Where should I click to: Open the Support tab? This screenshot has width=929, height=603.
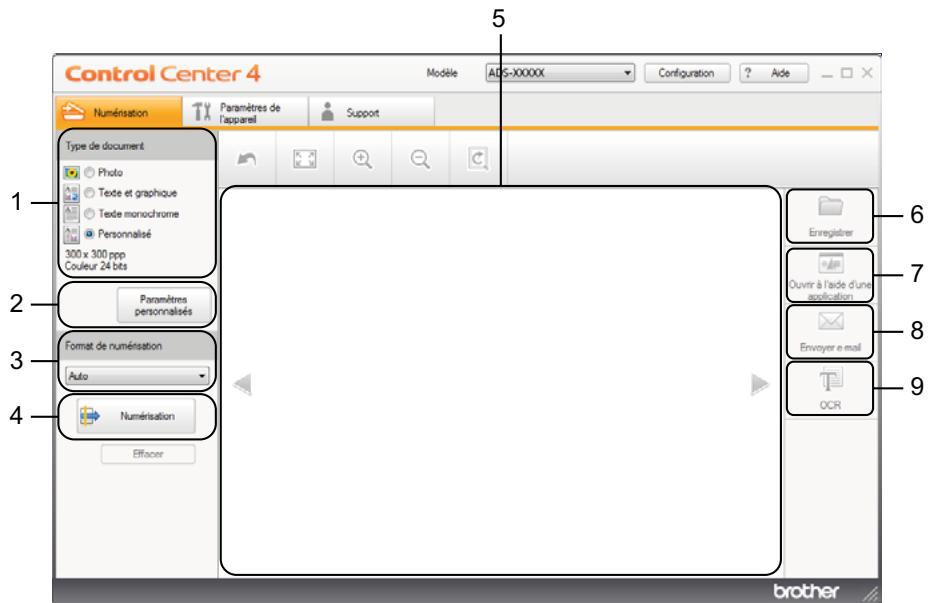[x=371, y=112]
